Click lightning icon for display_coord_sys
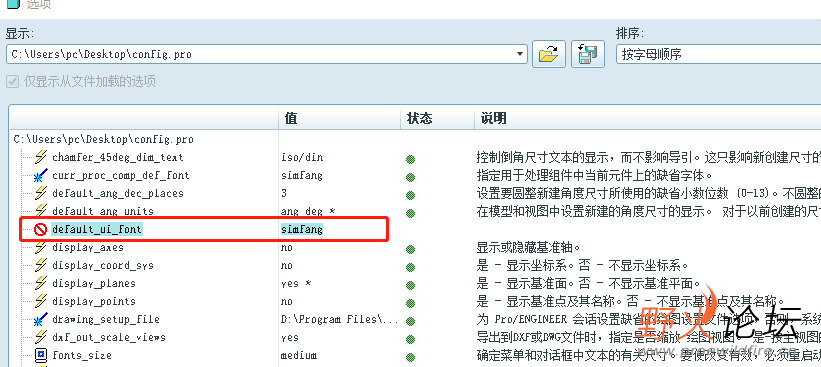821x367 pixels. pos(41,265)
